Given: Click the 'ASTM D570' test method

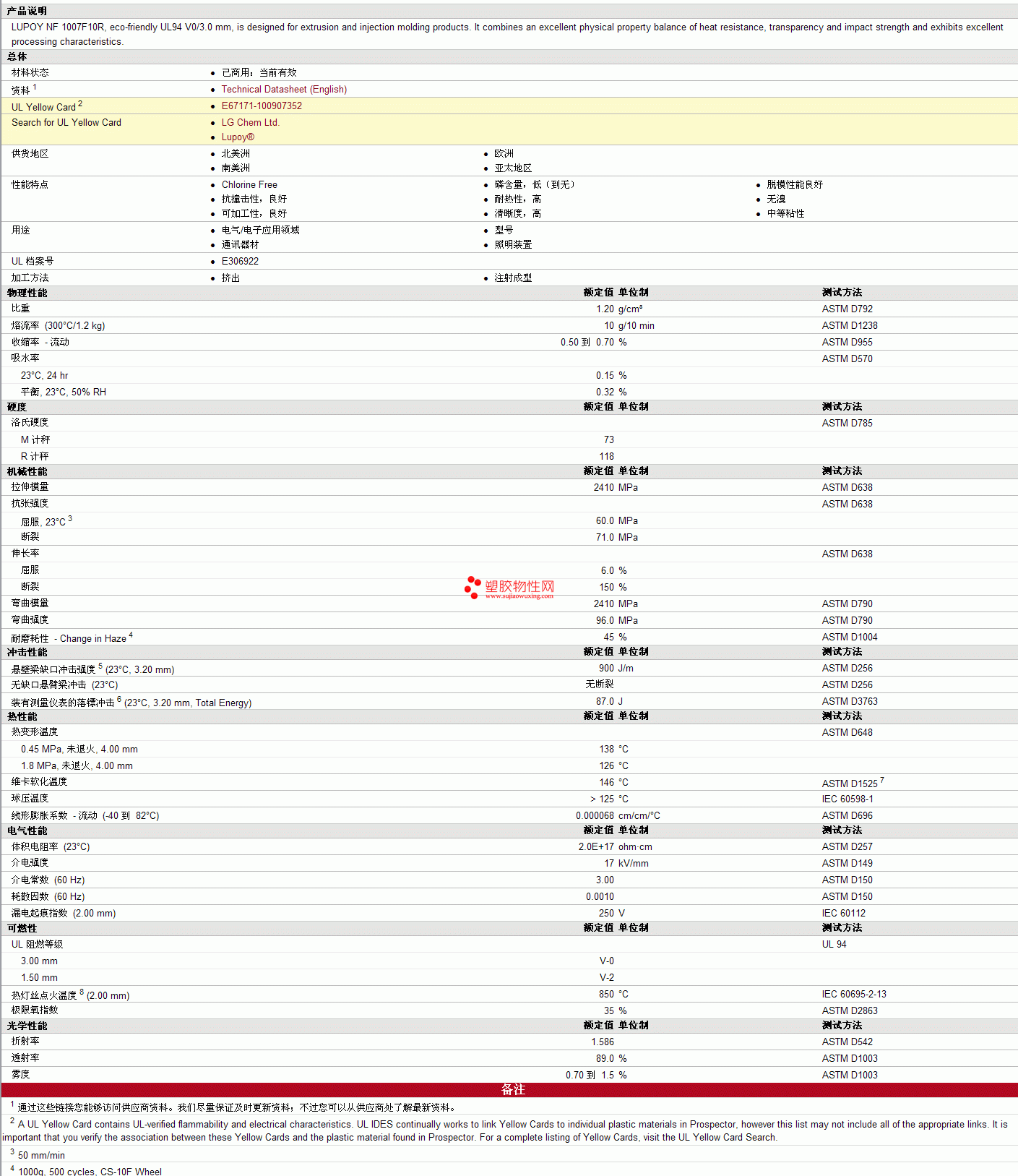Looking at the screenshot, I should coord(847,359).
